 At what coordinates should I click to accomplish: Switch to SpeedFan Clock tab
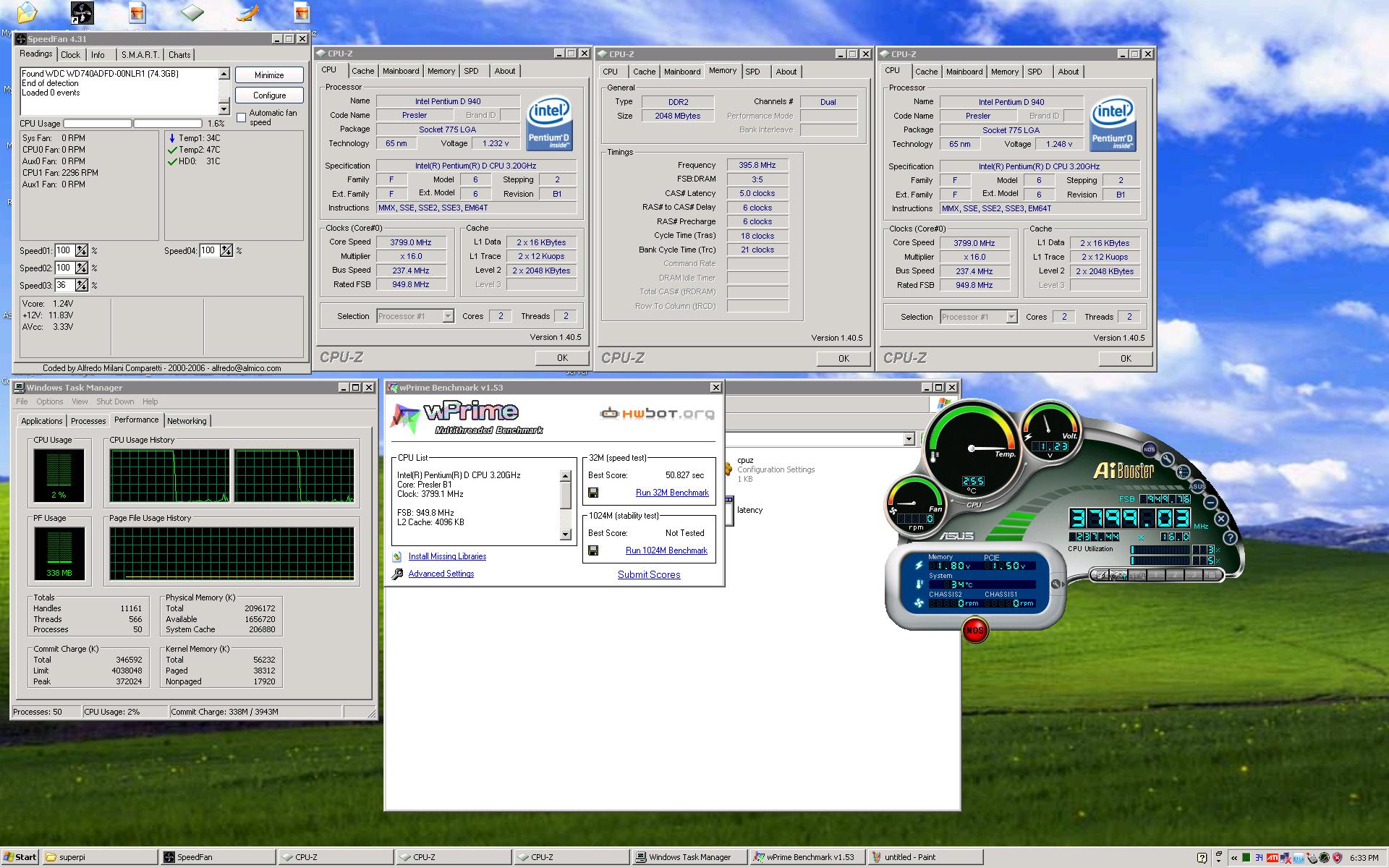pos(71,55)
